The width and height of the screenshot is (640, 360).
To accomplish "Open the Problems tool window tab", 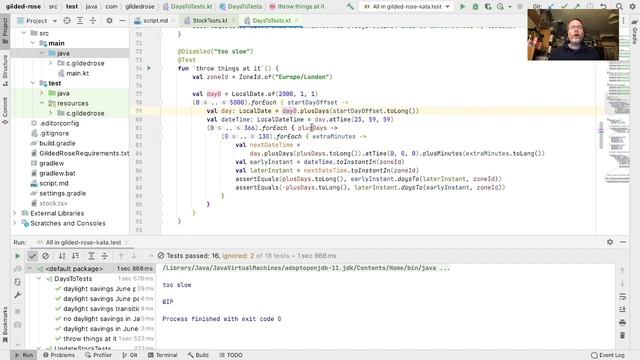I will [x=59, y=355].
